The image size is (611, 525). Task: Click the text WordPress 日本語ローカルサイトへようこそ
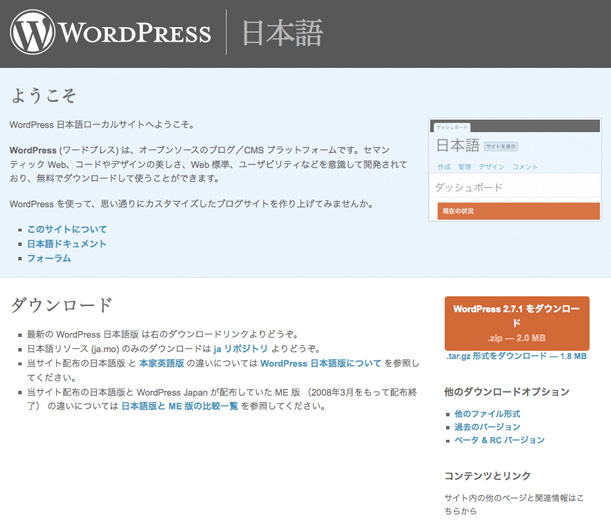pyautogui.click(x=102, y=125)
